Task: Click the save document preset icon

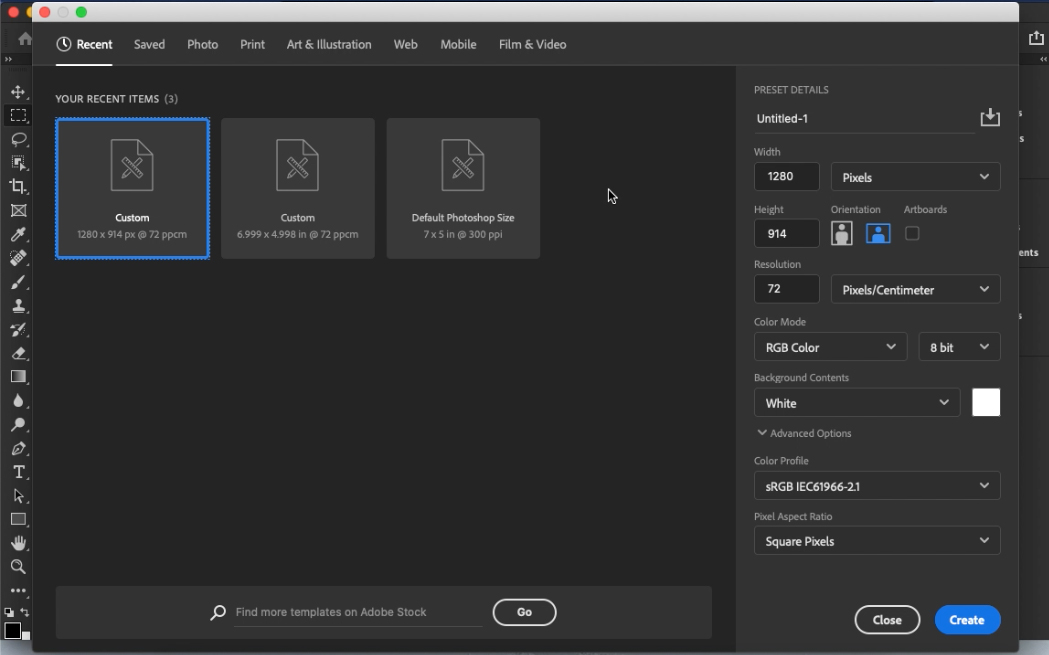Action: click(x=989, y=118)
